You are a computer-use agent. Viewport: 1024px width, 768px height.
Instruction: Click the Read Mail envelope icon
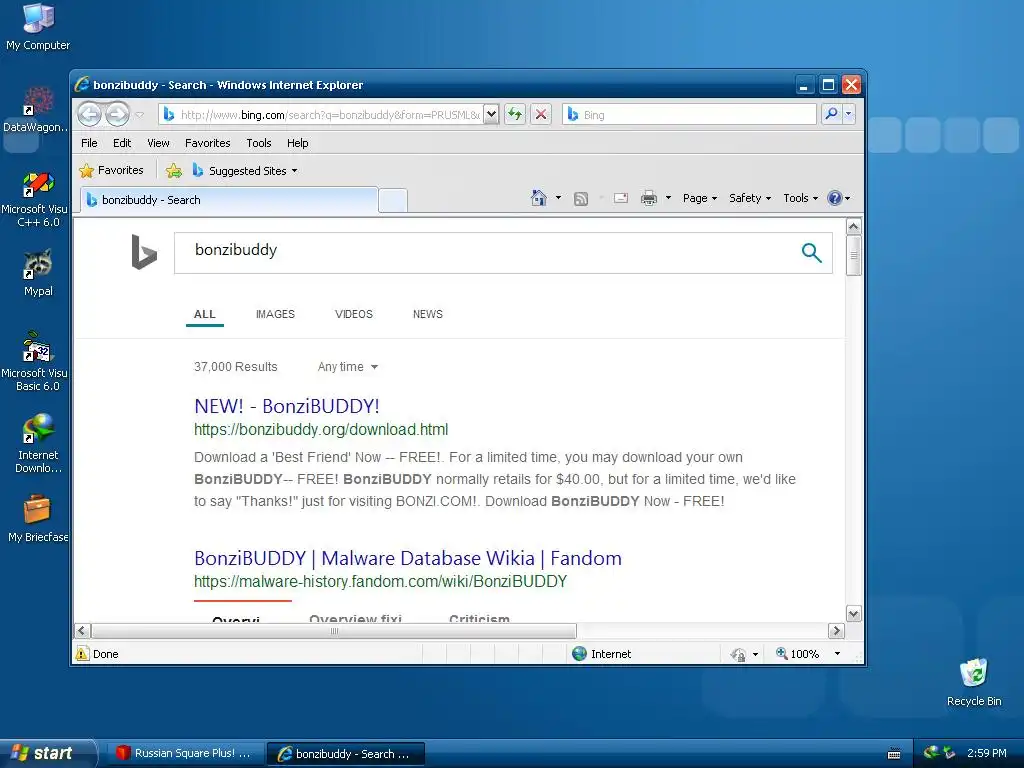(621, 198)
